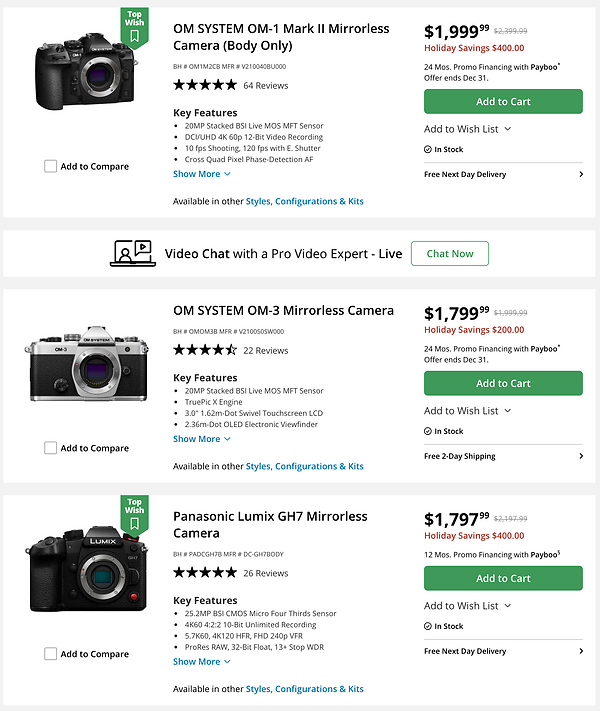This screenshot has width=600, height=711.
Task: Click the In Stock checkmark icon for OM-3
Action: pos(428,431)
